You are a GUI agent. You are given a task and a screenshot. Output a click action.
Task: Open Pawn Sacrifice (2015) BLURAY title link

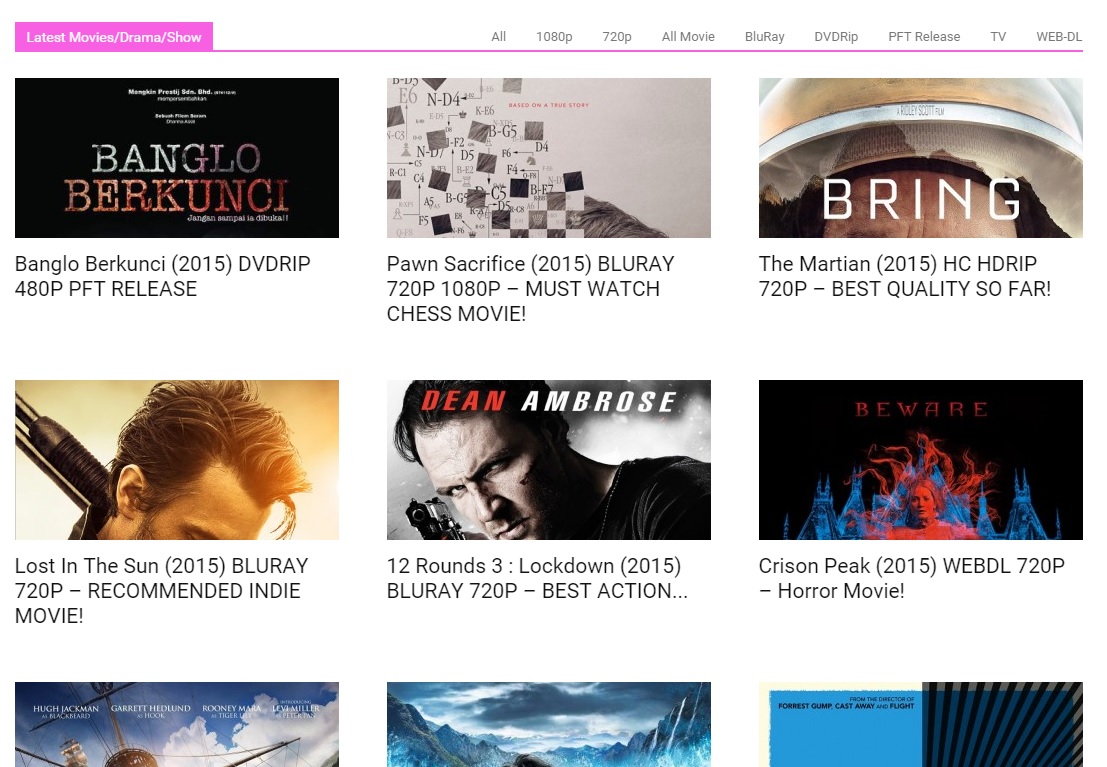click(x=530, y=289)
